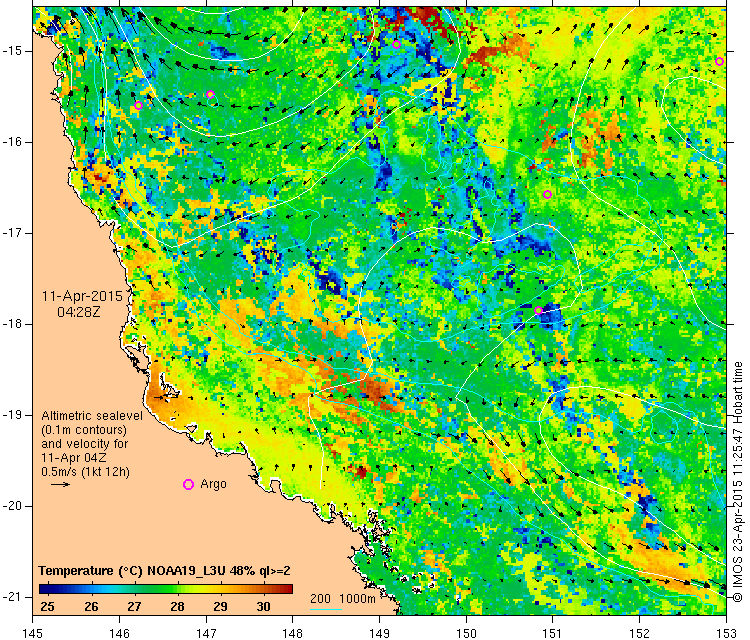Click the latitude label -15

tap(11, 51)
